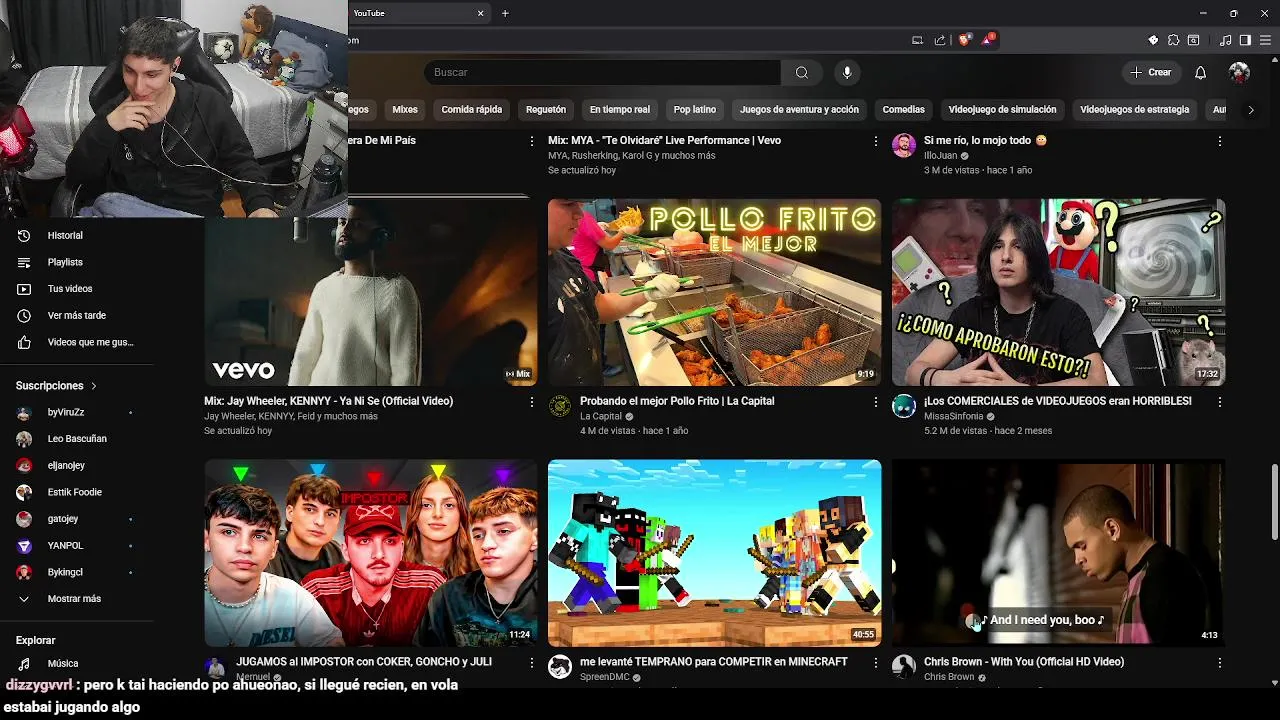
Task: Open options for Jay Wheeler mix
Action: pos(531,402)
